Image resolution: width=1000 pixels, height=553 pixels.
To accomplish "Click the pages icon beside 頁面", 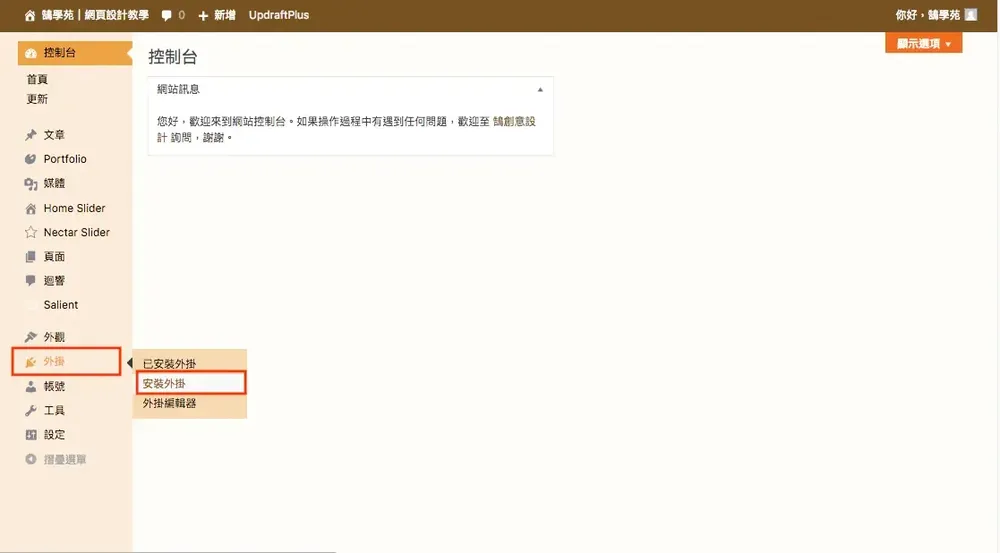I will (31, 256).
